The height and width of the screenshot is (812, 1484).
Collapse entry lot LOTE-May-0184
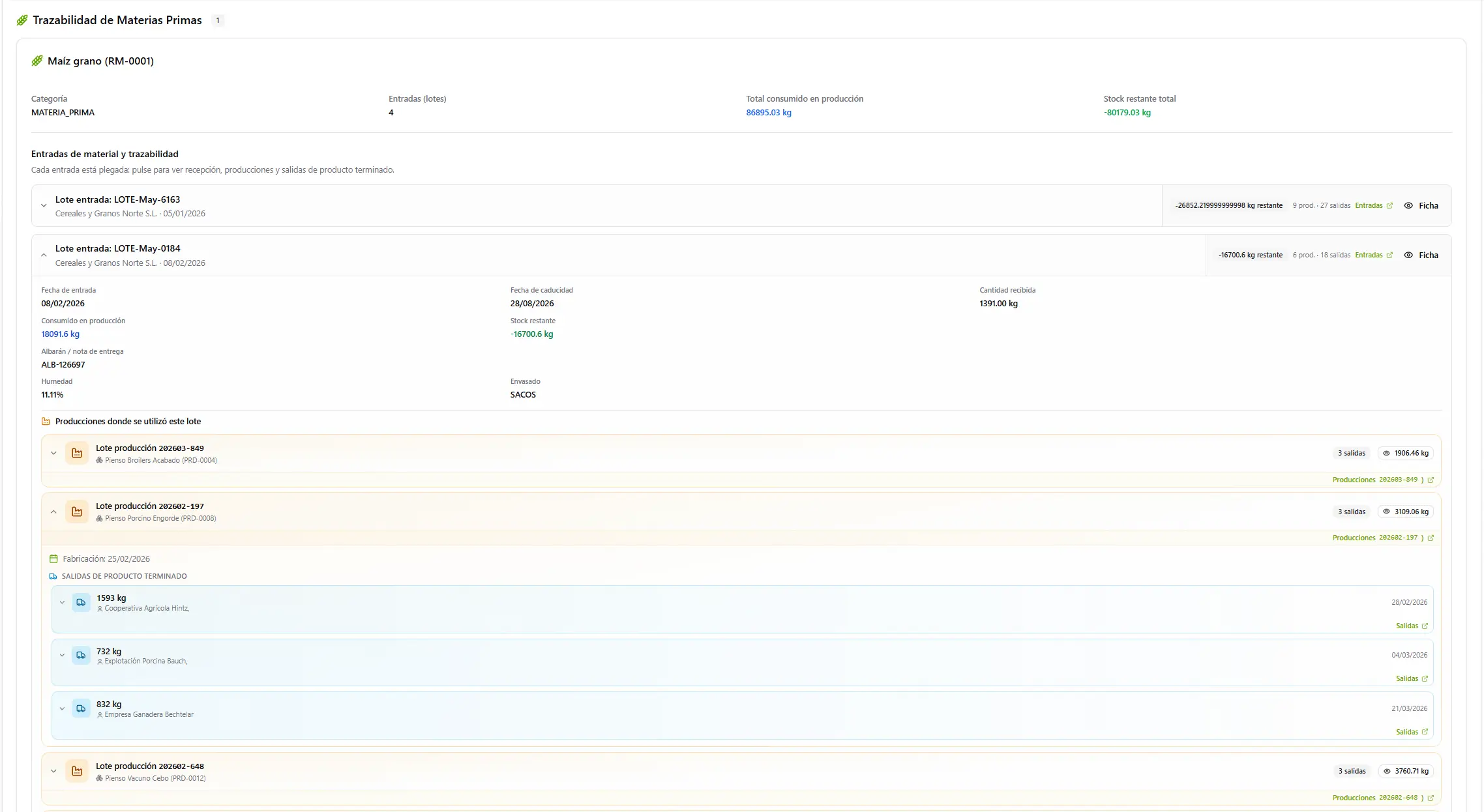click(44, 255)
